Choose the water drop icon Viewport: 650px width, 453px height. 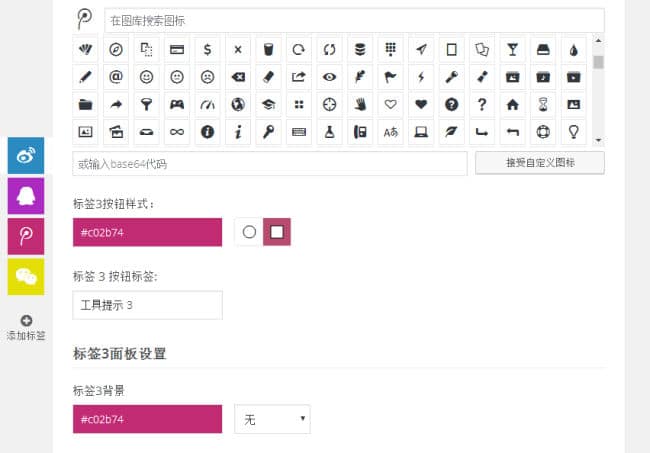point(574,50)
